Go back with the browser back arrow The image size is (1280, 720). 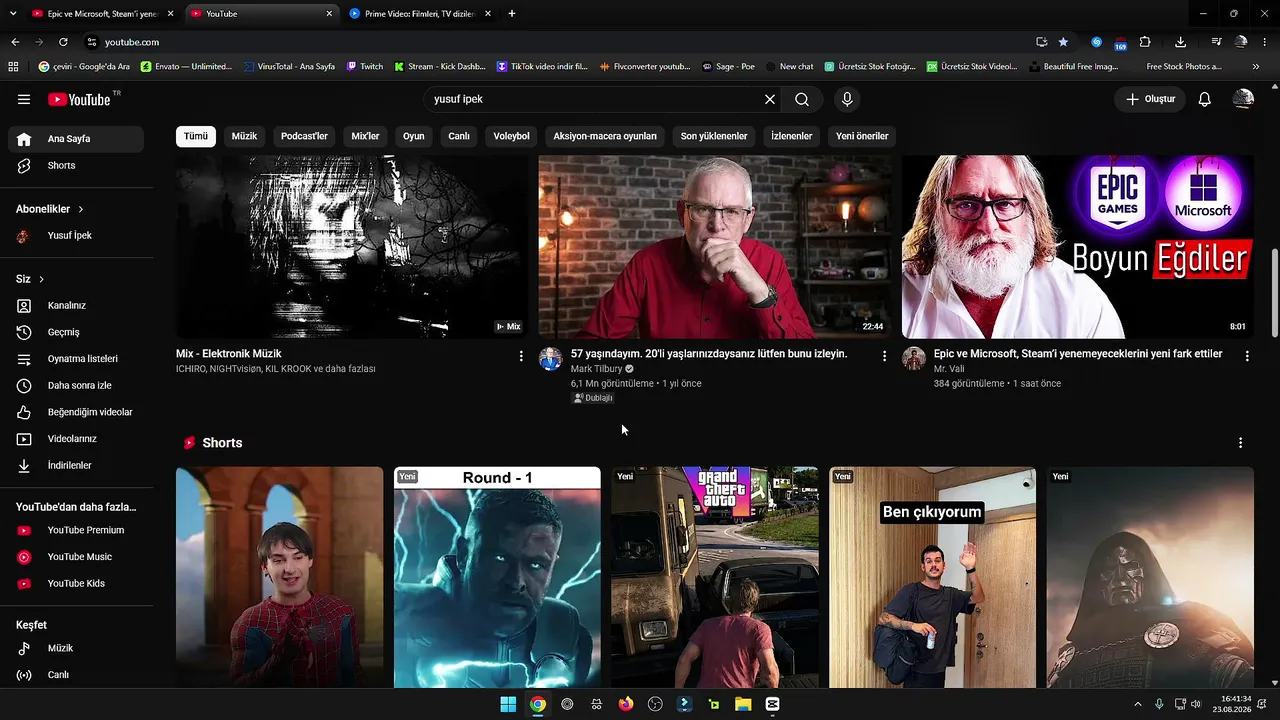click(x=15, y=42)
